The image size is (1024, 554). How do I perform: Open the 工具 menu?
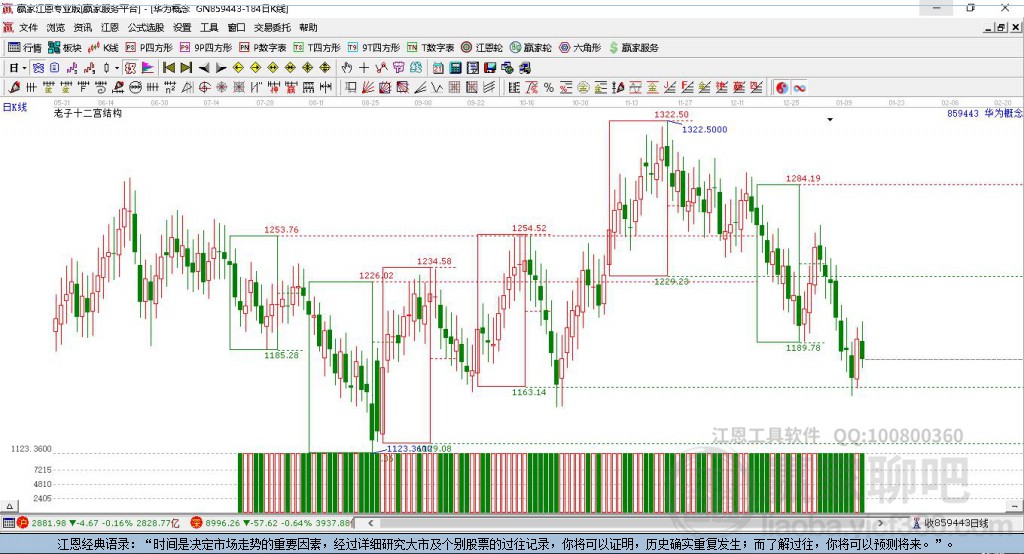pos(209,27)
